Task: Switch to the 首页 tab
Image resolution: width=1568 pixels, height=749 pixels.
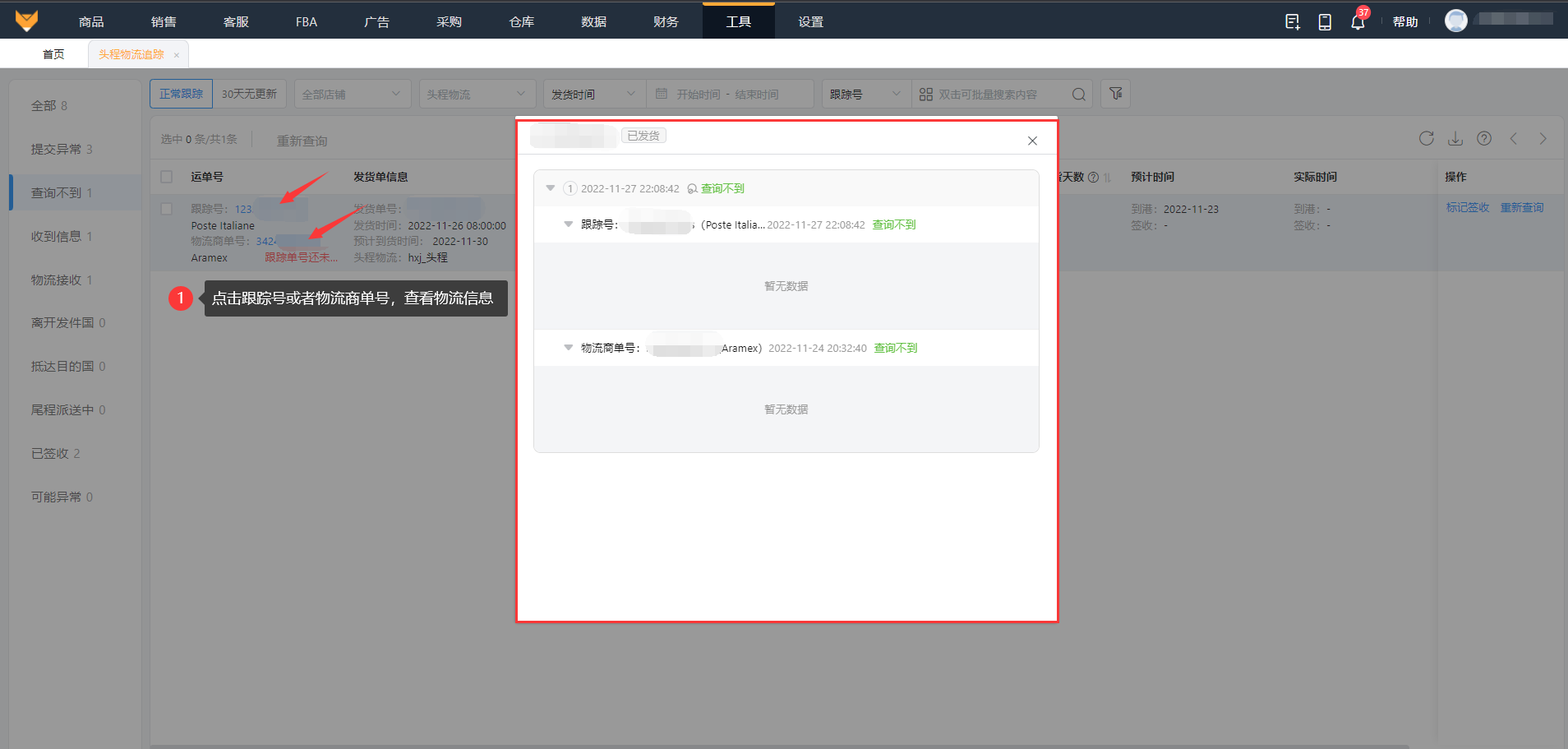Action: click(x=53, y=54)
